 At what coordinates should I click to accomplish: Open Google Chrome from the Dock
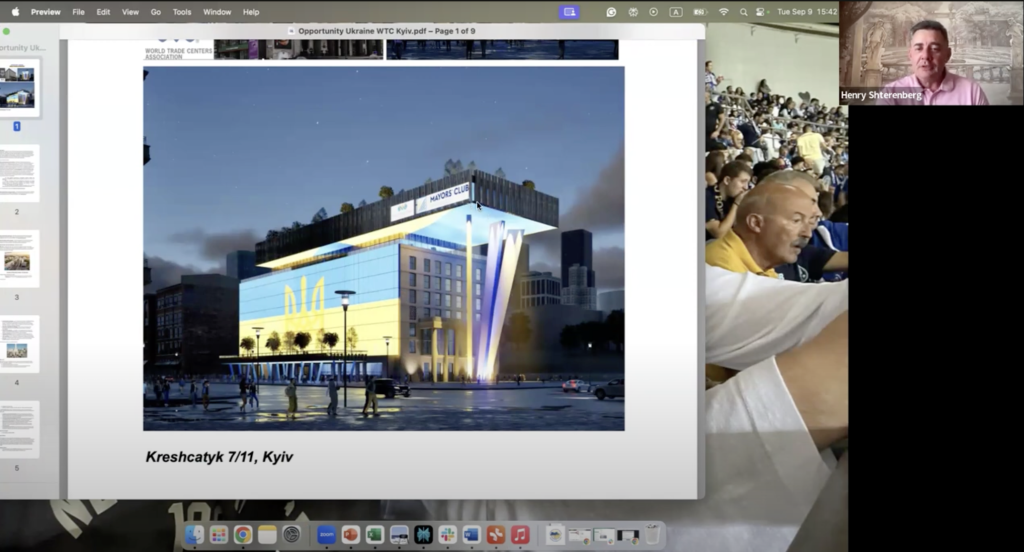243,535
